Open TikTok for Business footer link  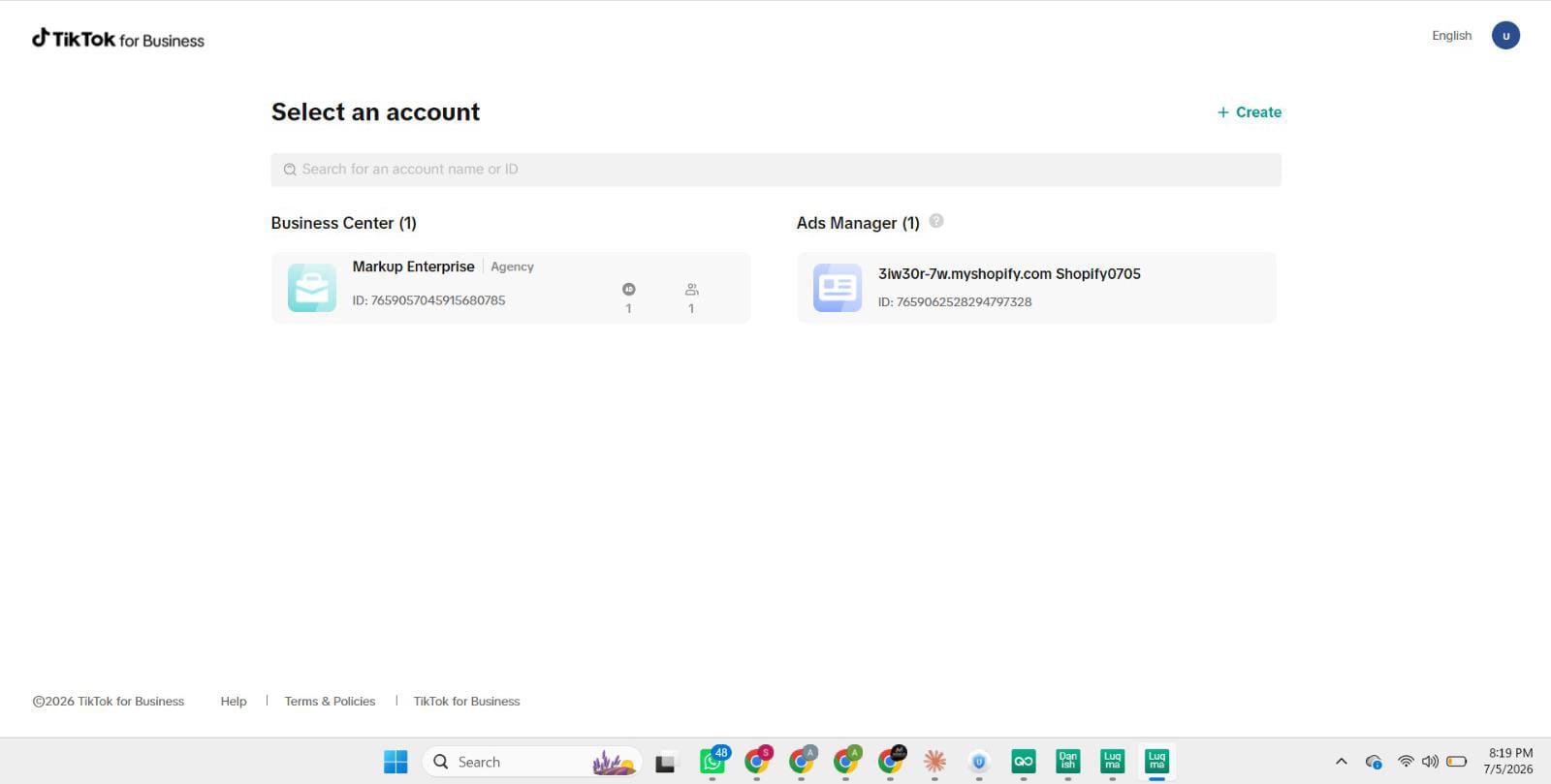[x=466, y=702]
